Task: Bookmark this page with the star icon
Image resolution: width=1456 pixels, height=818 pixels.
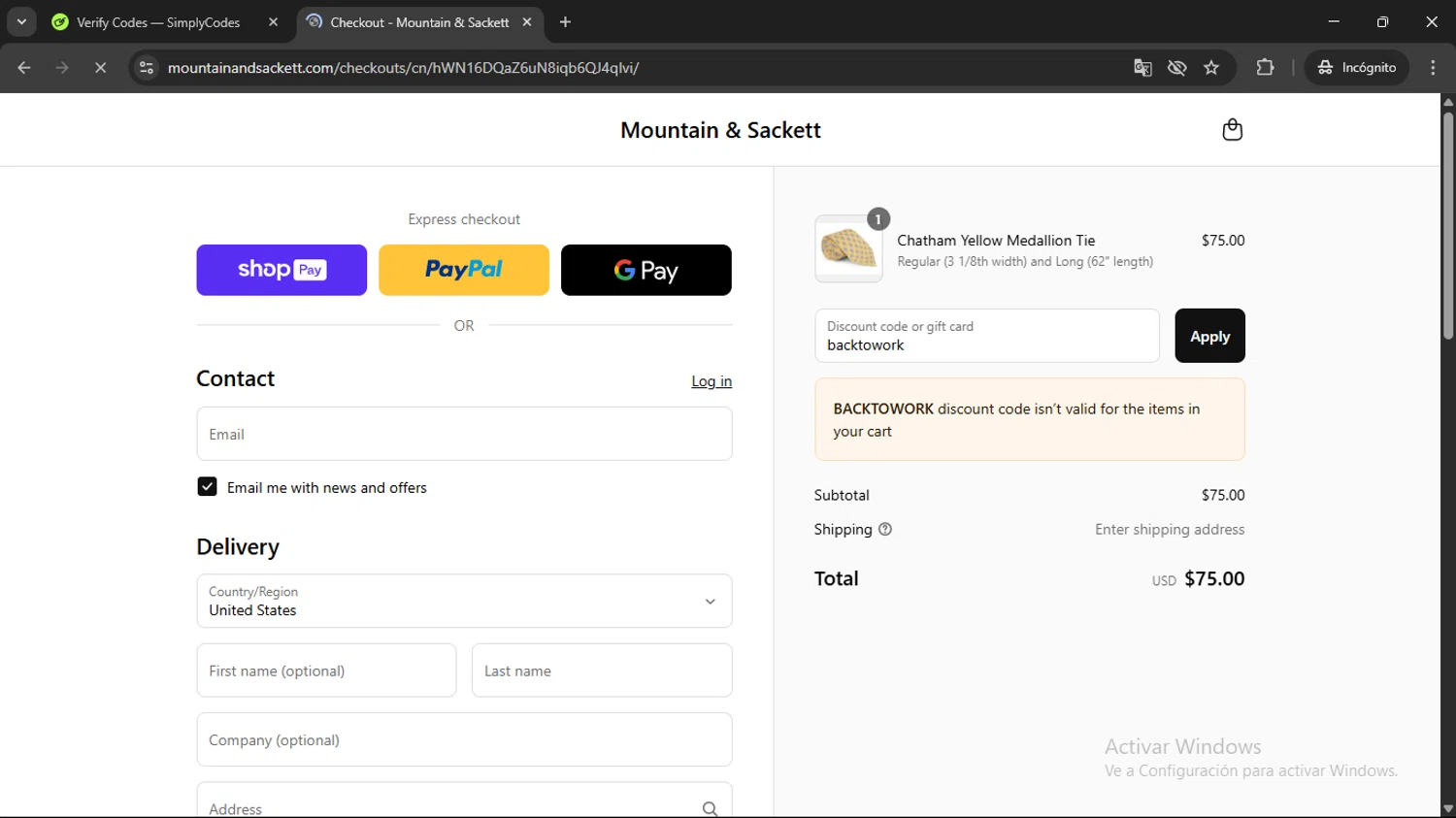Action: (x=1211, y=67)
